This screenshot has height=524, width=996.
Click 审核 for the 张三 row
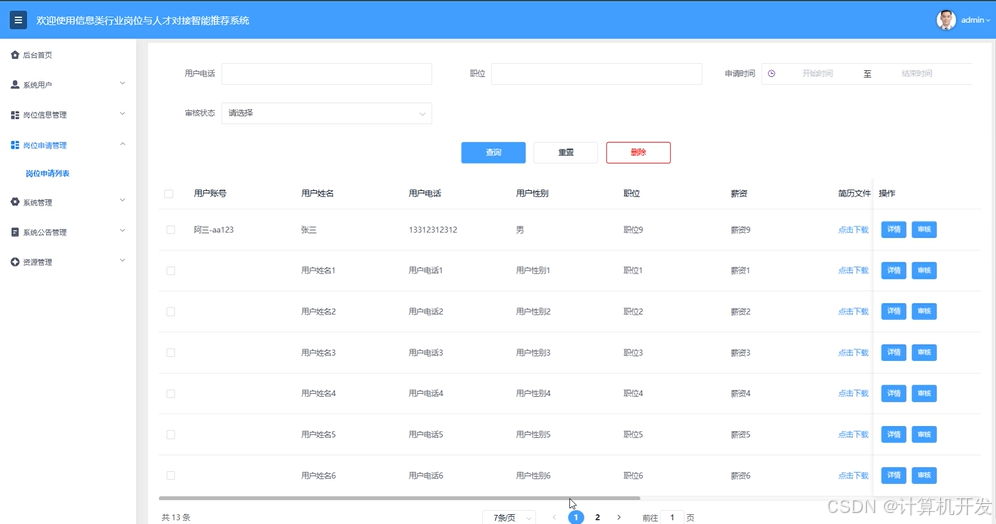pos(924,229)
